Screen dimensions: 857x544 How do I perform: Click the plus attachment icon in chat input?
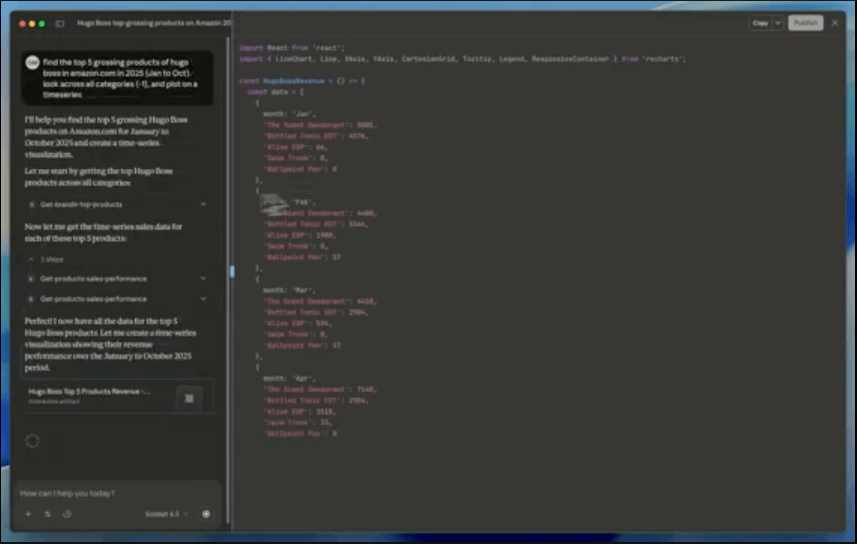click(28, 514)
